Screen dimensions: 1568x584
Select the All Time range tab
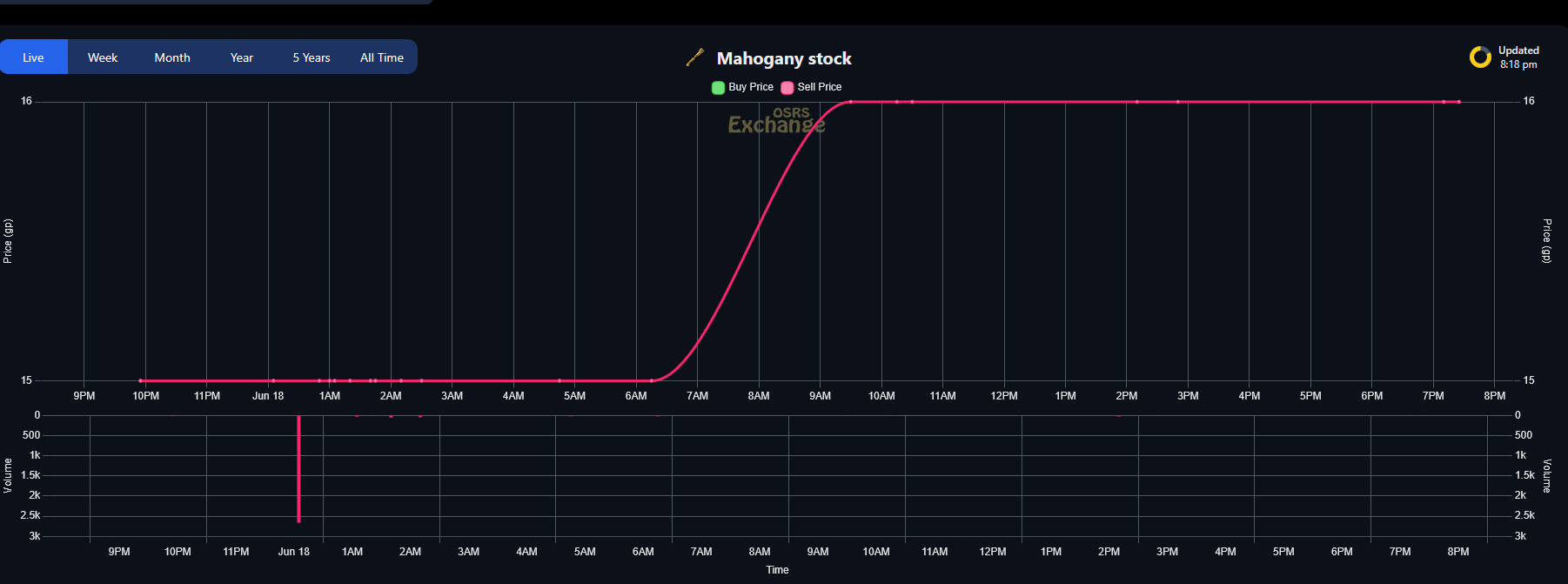point(382,57)
